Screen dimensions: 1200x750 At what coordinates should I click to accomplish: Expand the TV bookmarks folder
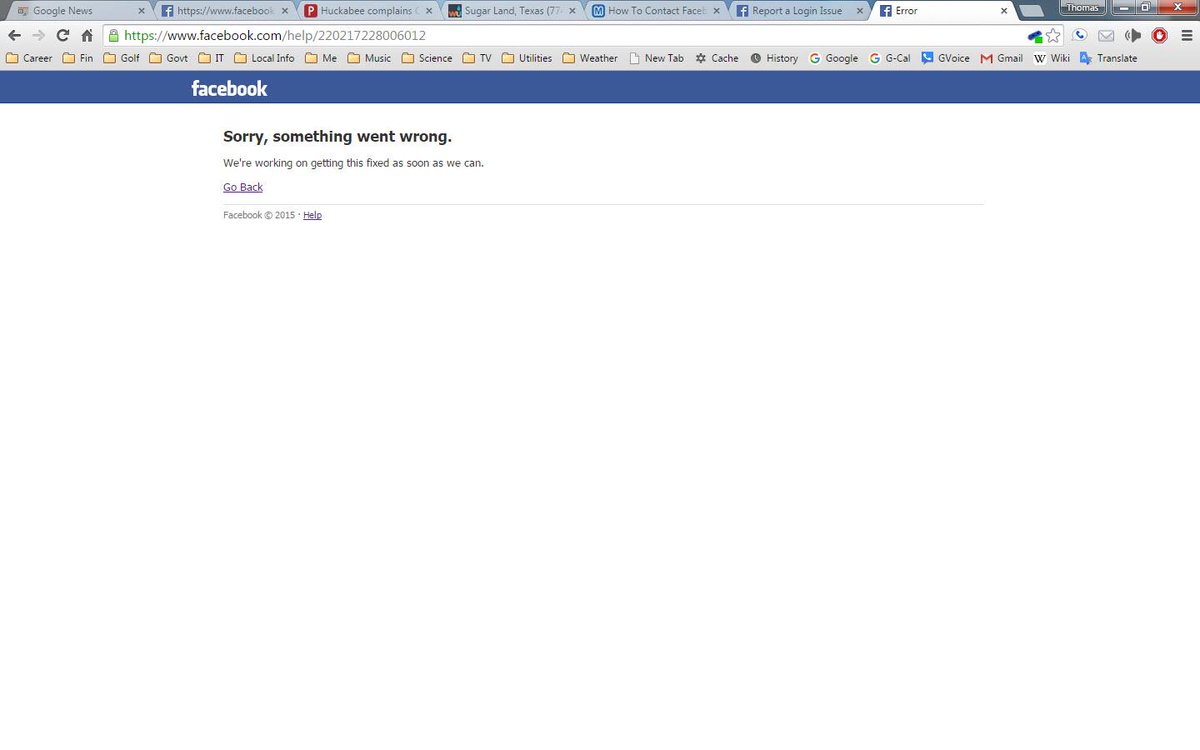(x=477, y=58)
